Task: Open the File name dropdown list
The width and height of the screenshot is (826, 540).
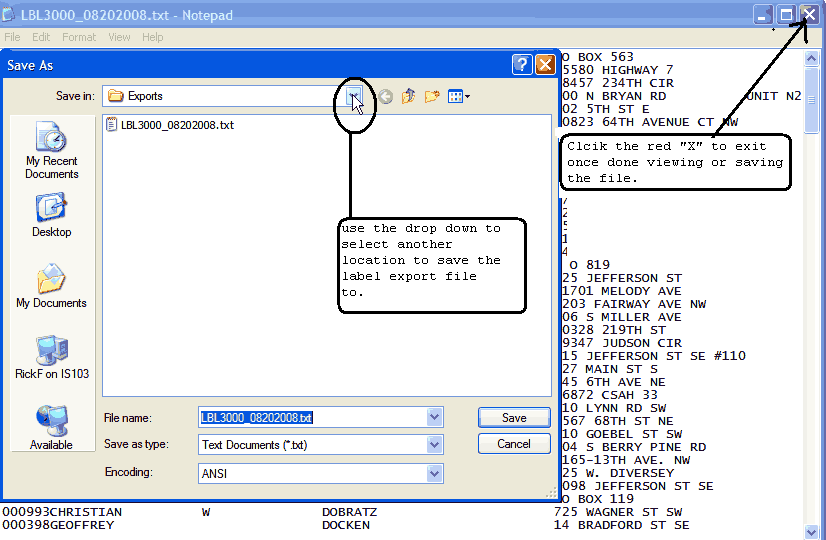Action: coord(434,418)
